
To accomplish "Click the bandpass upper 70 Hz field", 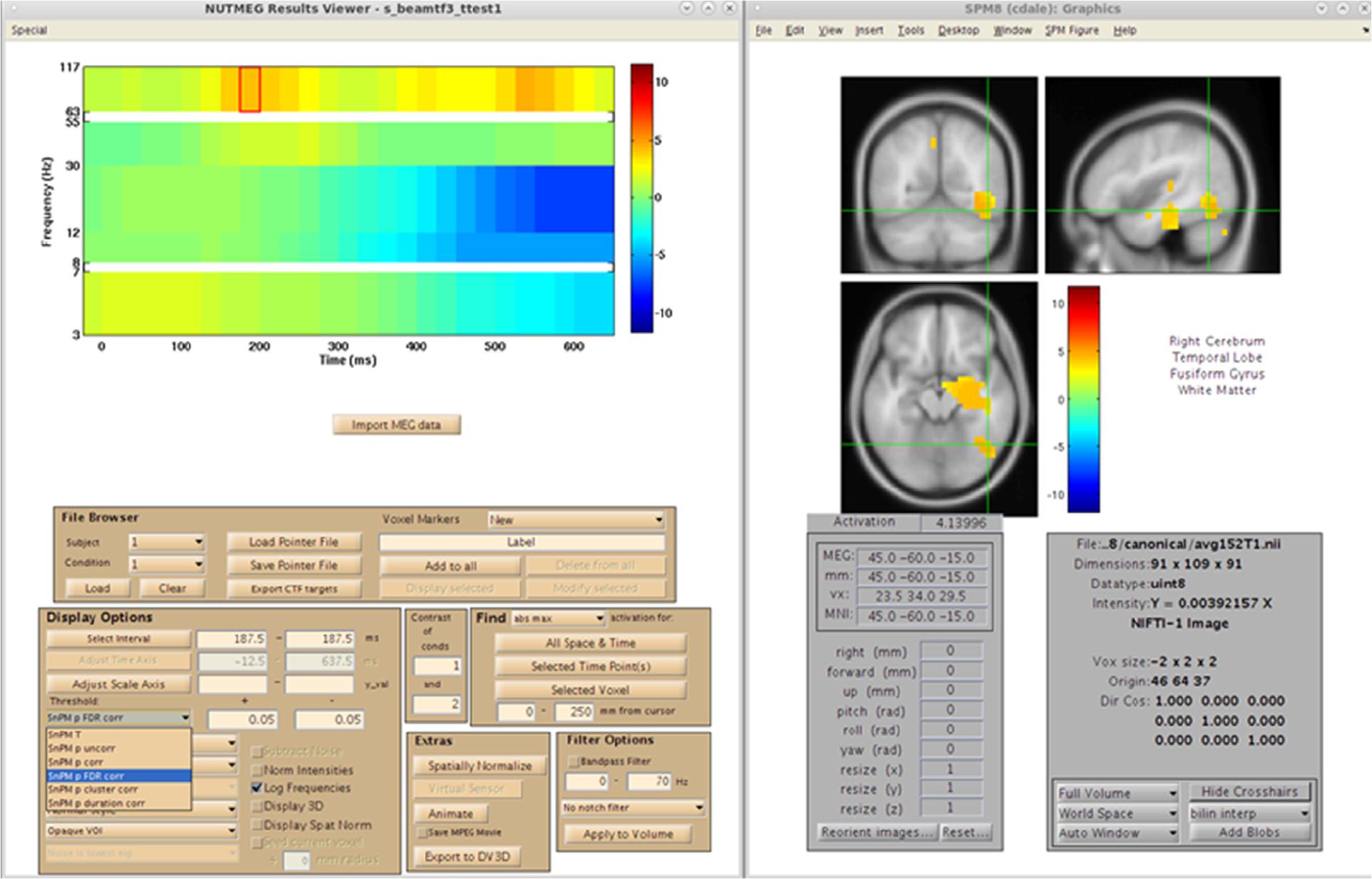I will (649, 782).
